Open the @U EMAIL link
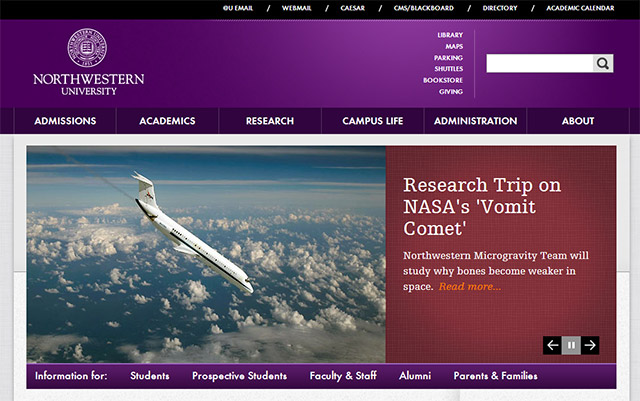640x401 pixels. coord(238,8)
